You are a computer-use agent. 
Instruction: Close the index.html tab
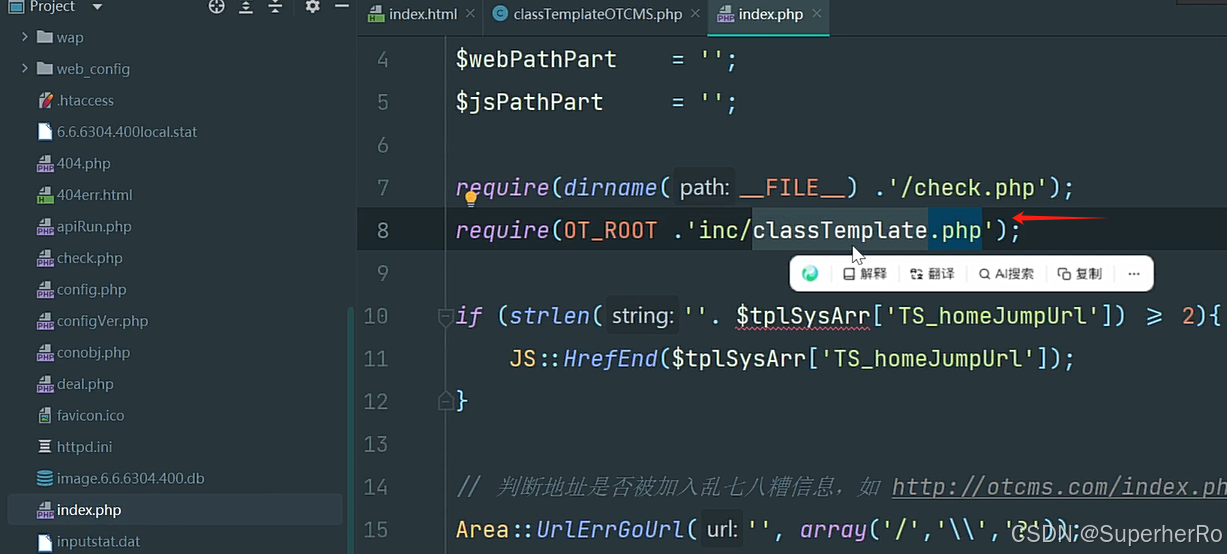point(471,14)
